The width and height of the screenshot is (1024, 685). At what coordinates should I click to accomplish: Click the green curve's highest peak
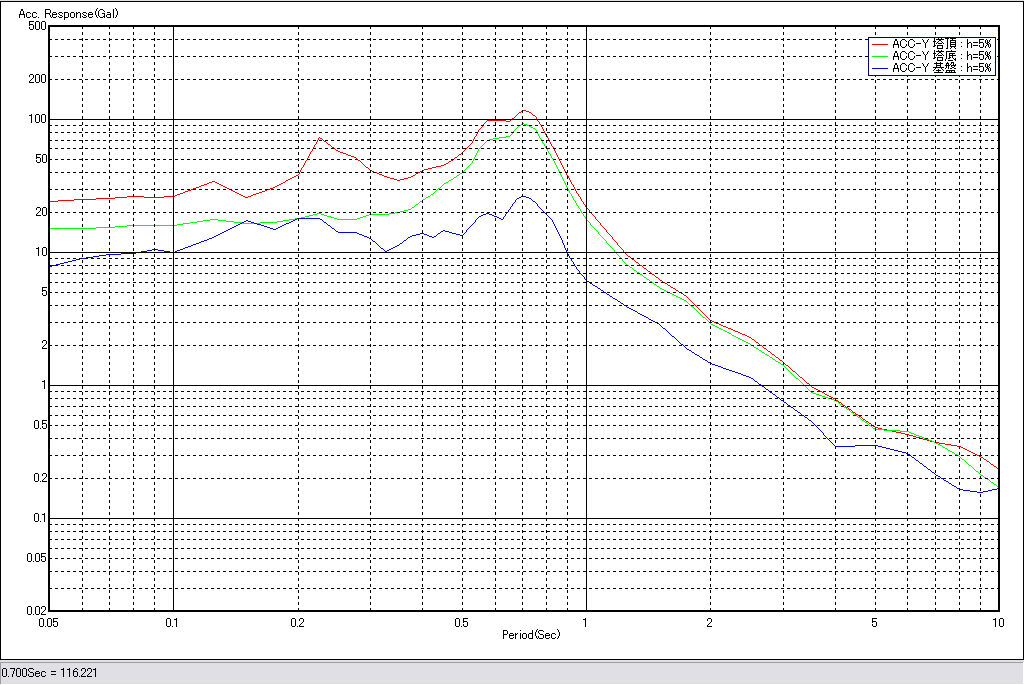(525, 124)
